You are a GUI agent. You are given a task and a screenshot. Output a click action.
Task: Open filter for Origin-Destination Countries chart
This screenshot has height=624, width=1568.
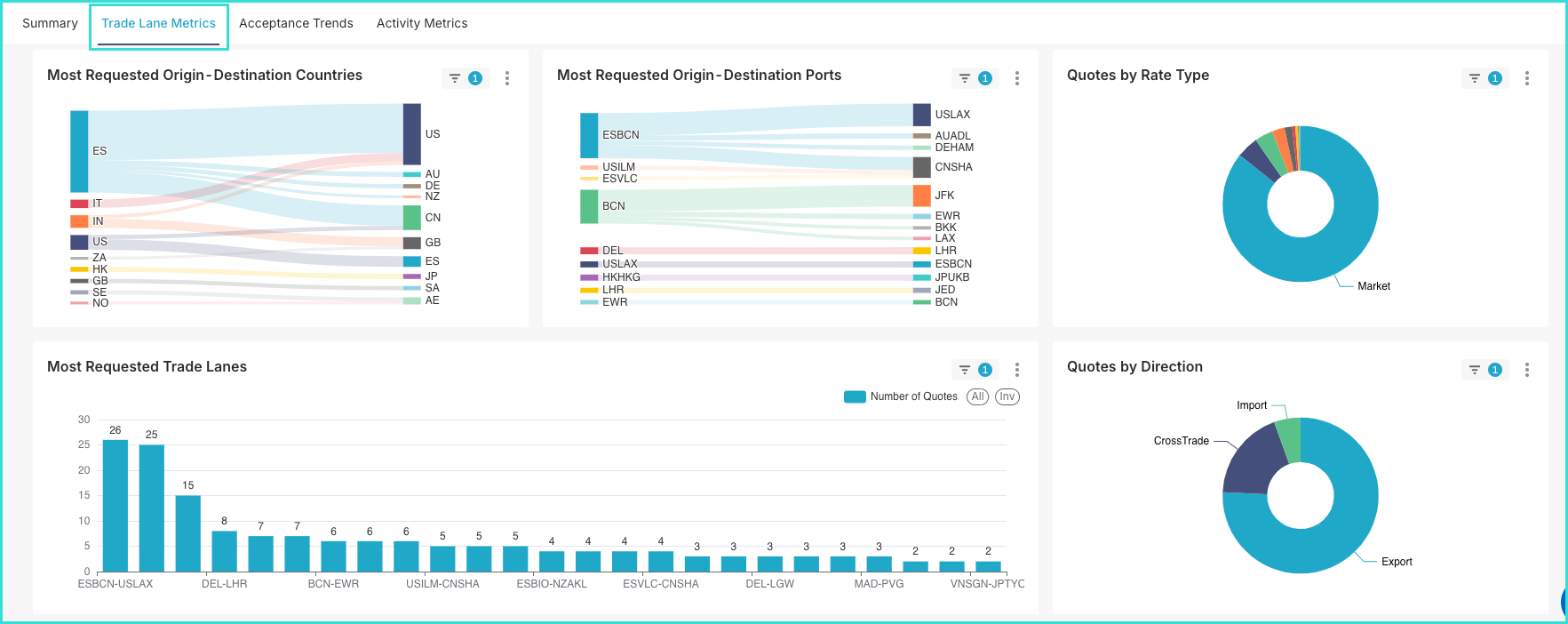point(456,78)
